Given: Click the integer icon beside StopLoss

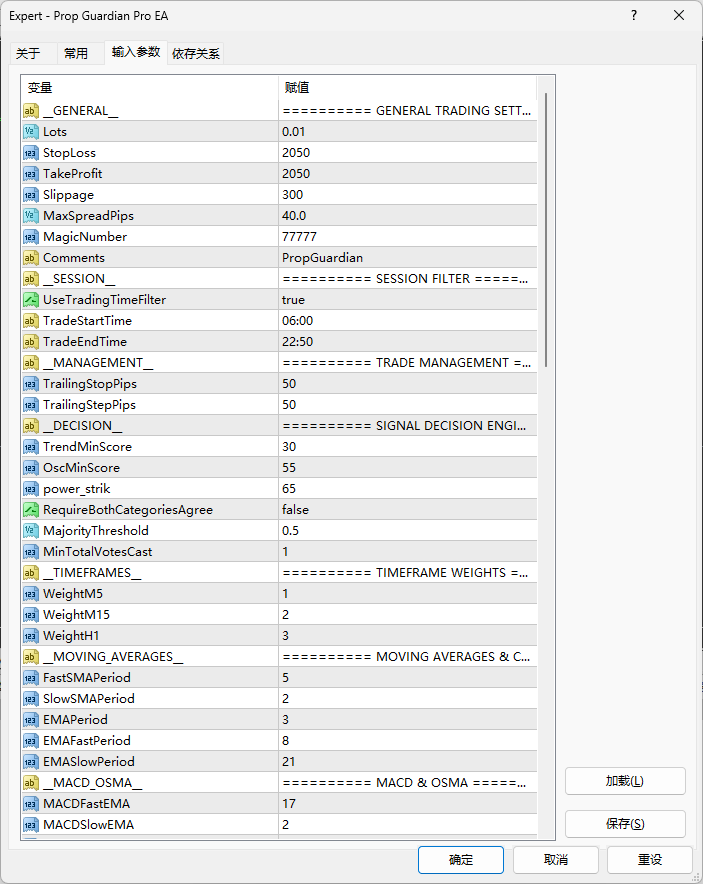Looking at the screenshot, I should (30, 153).
